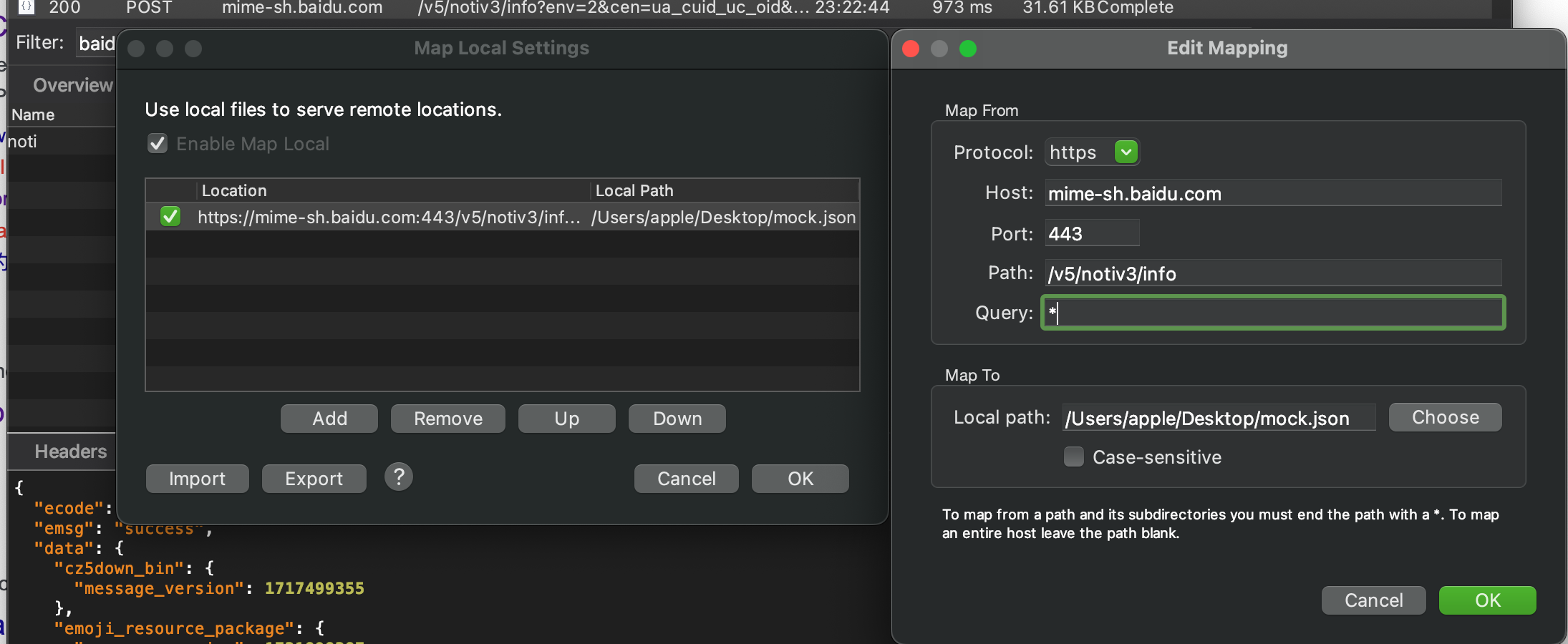
Task: Confirm Edit Mapping with green OK
Action: pos(1487,600)
